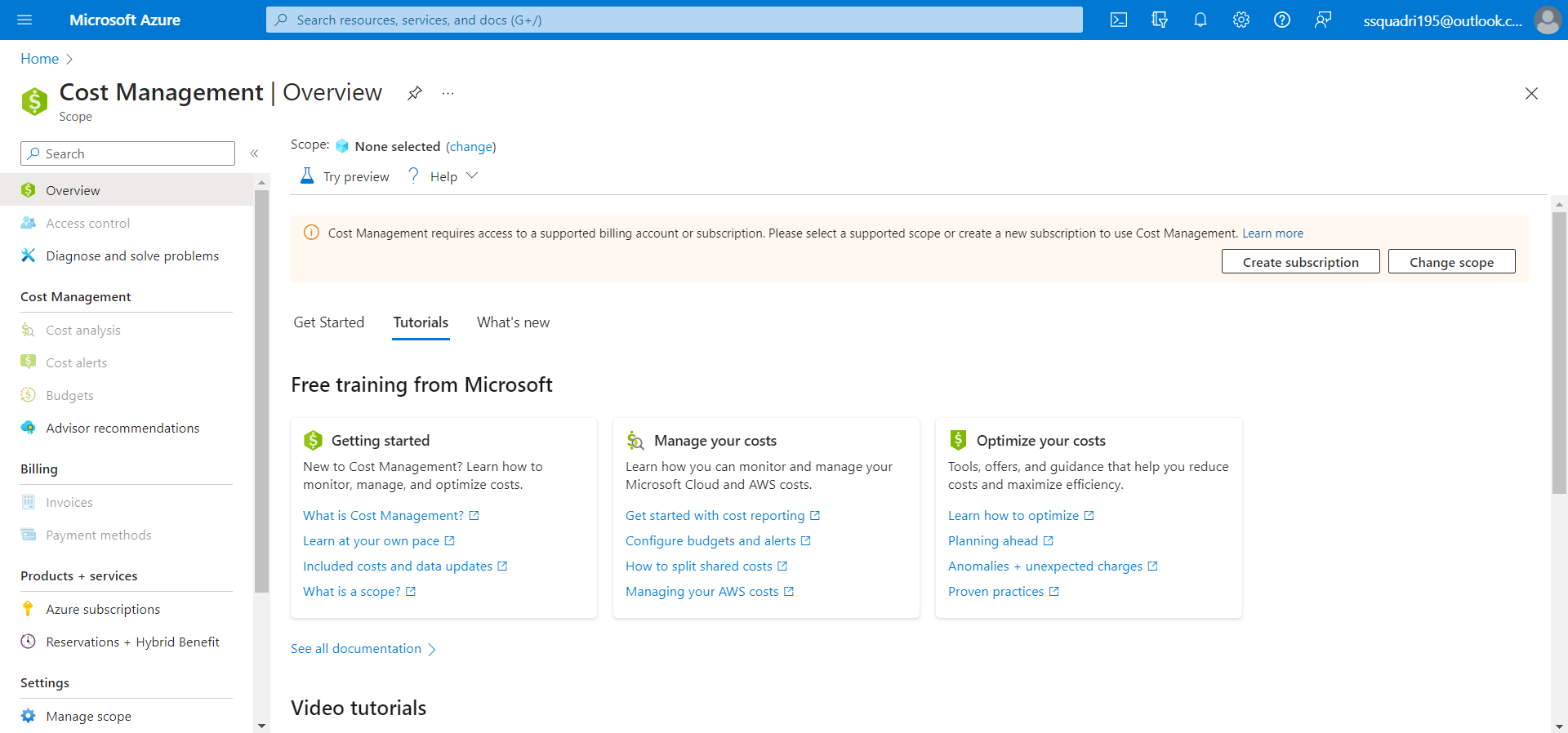Viewport: 1568px width, 733px height.
Task: Click the main page vertical scrollbar
Action: point(1559,351)
